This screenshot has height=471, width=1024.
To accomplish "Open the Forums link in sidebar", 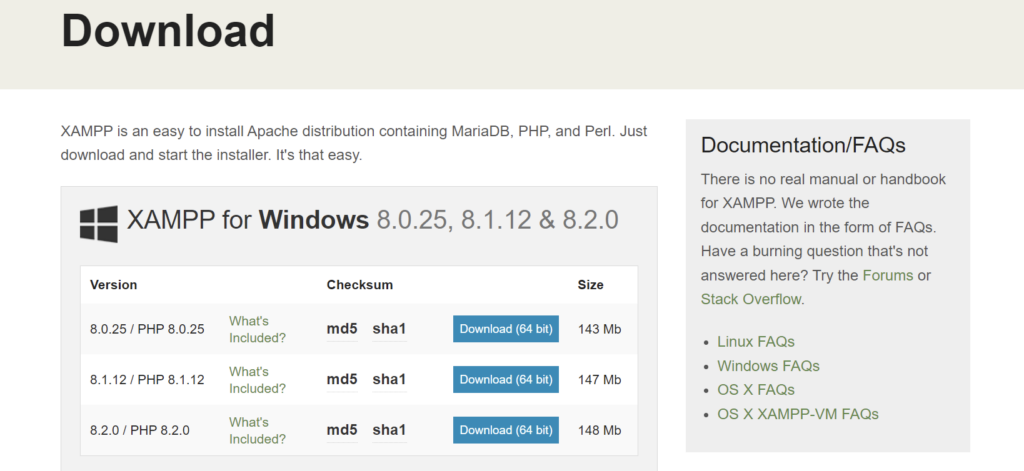I will tap(888, 275).
